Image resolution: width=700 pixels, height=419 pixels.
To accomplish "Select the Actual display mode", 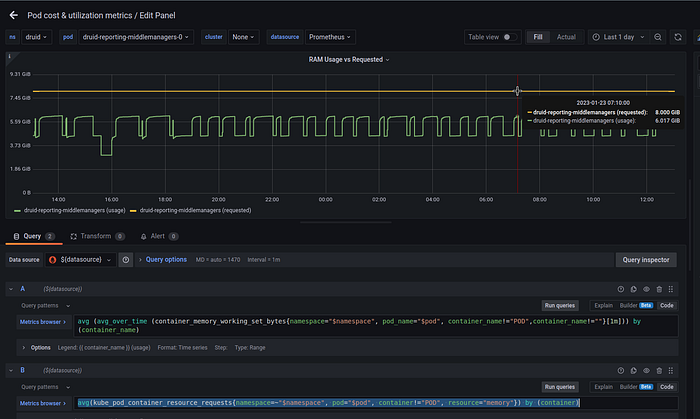I will [566, 37].
